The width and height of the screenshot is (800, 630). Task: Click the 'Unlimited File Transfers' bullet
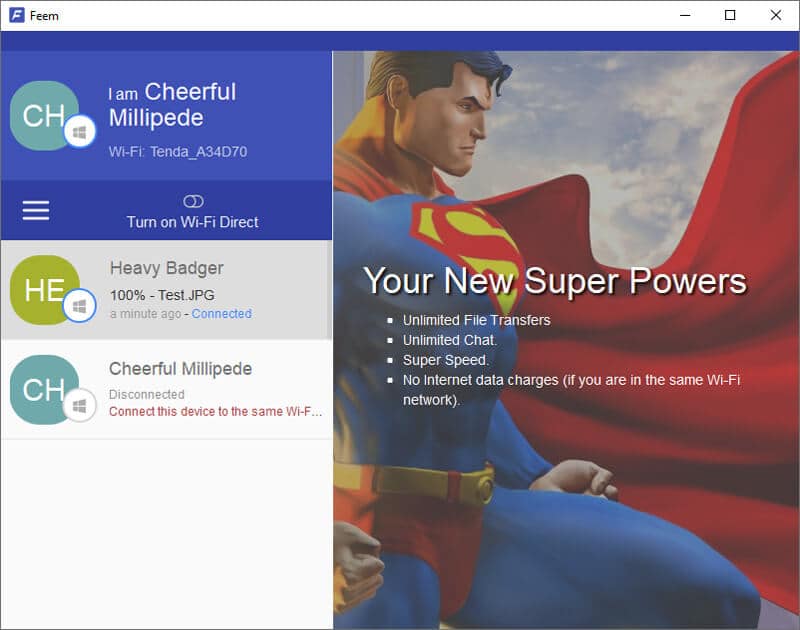[x=477, y=320]
